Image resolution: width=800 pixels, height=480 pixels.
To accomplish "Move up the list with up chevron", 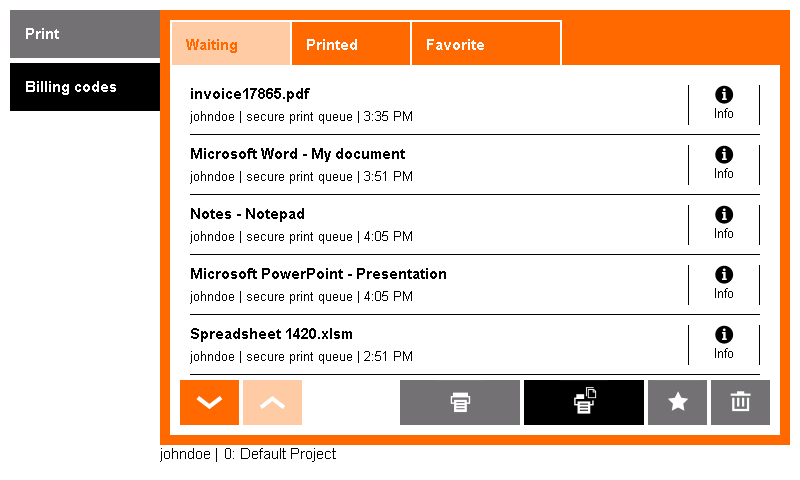I will (272, 402).
